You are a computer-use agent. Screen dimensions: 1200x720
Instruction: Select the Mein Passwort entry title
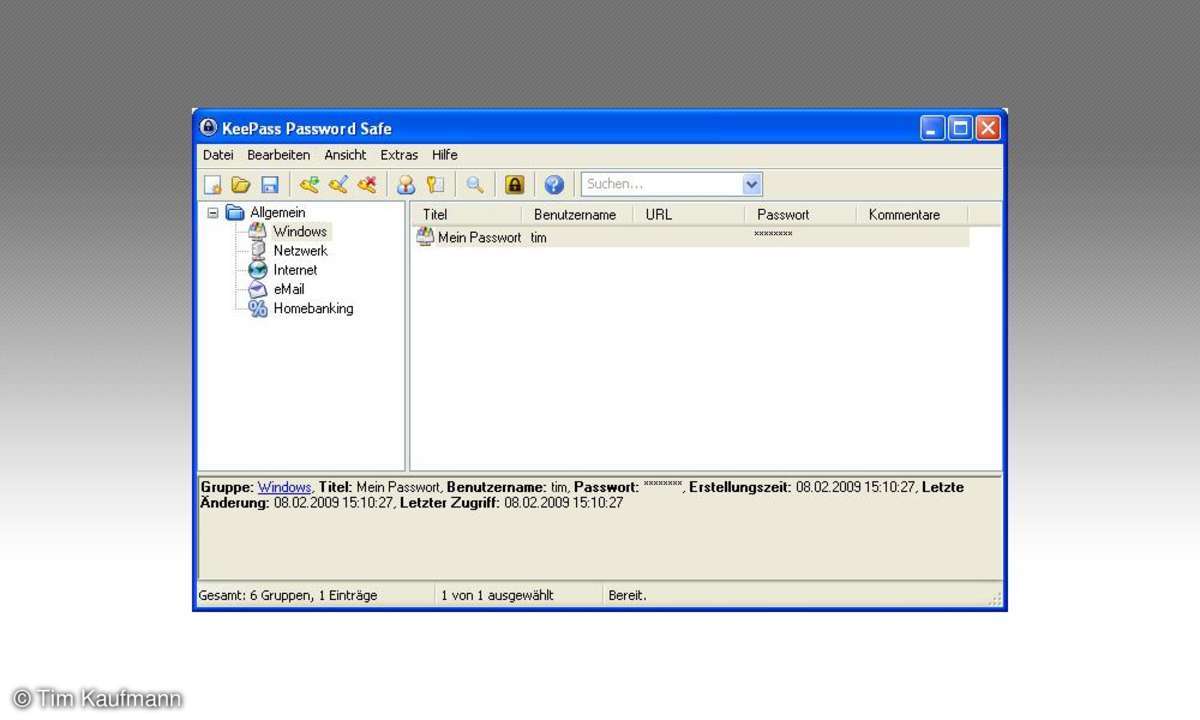[479, 238]
